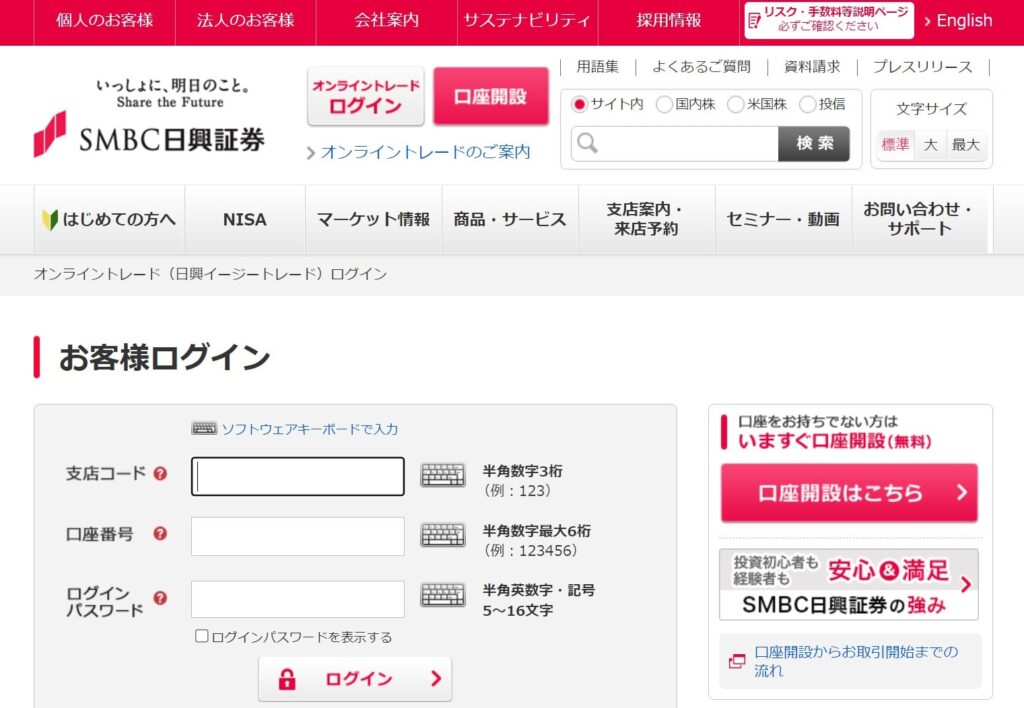Click the ログイン submit button
Image resolution: width=1024 pixels, height=708 pixels.
[355, 679]
